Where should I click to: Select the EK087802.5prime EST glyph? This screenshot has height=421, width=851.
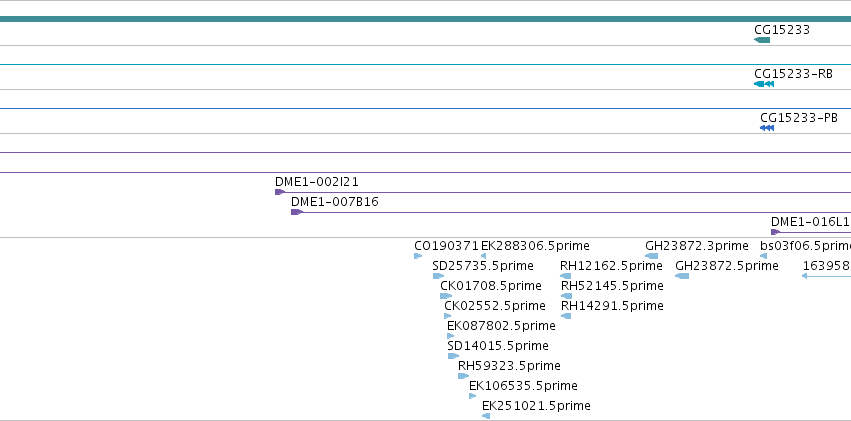click(450, 336)
